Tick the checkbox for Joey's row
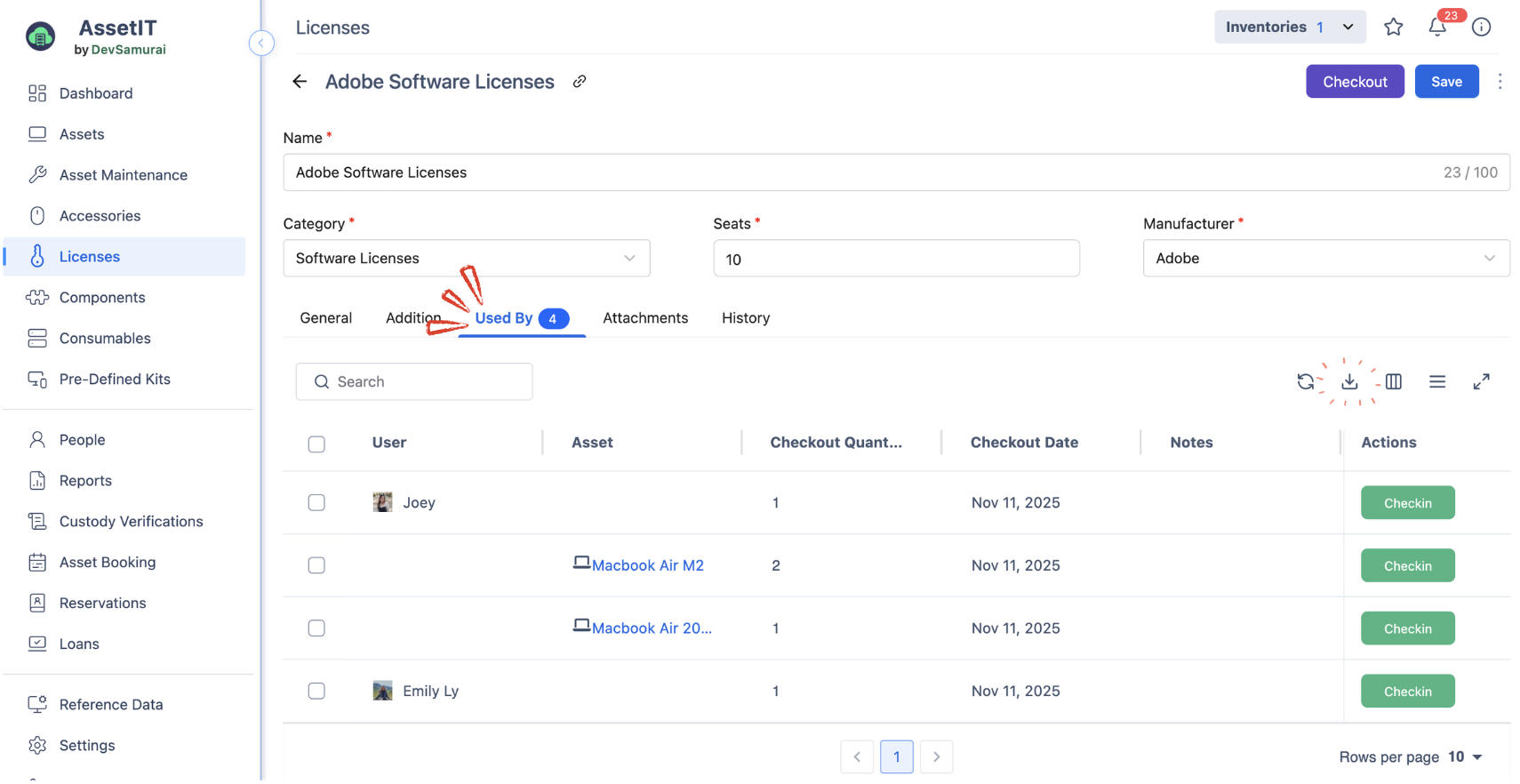Viewport: 1520px width, 784px height. [316, 503]
